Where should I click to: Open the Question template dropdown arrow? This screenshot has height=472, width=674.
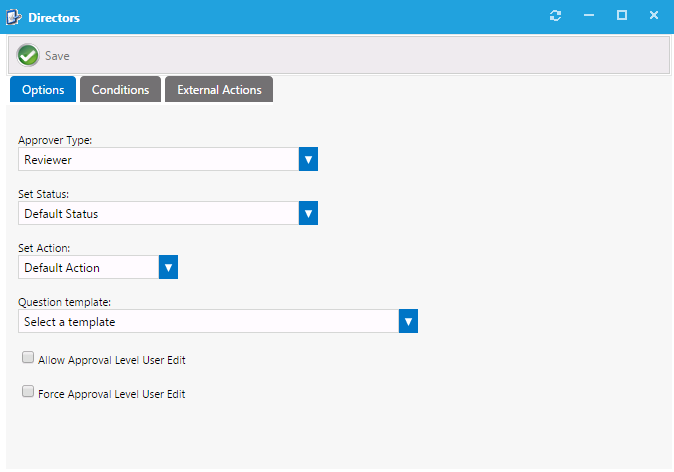pyautogui.click(x=408, y=321)
